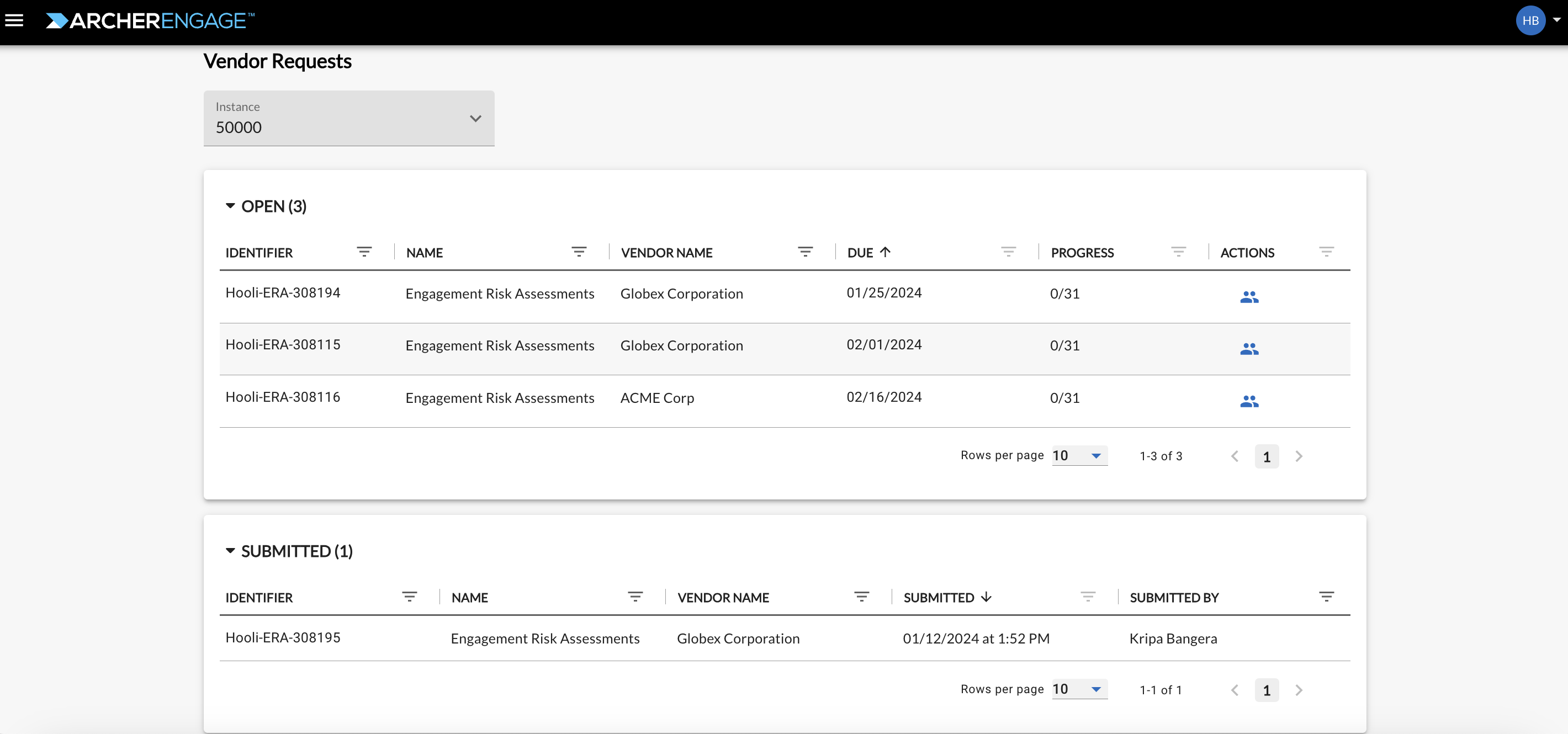Image resolution: width=1568 pixels, height=734 pixels.
Task: Click the Submitted table IDENTIFIER header
Action: pyautogui.click(x=259, y=598)
